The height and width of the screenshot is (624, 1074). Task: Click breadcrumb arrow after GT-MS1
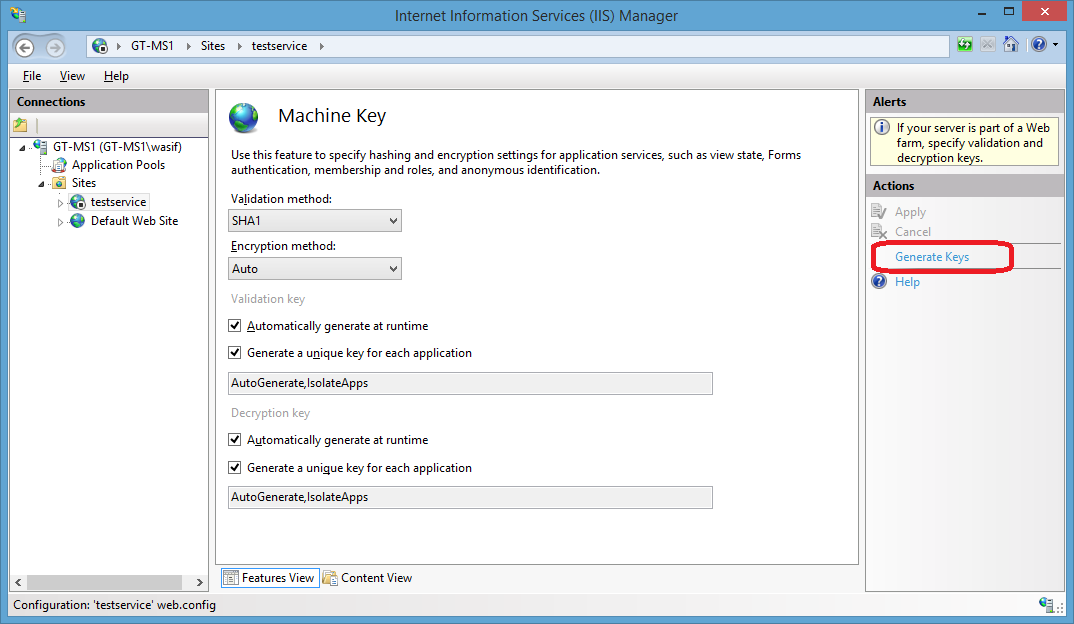click(188, 46)
